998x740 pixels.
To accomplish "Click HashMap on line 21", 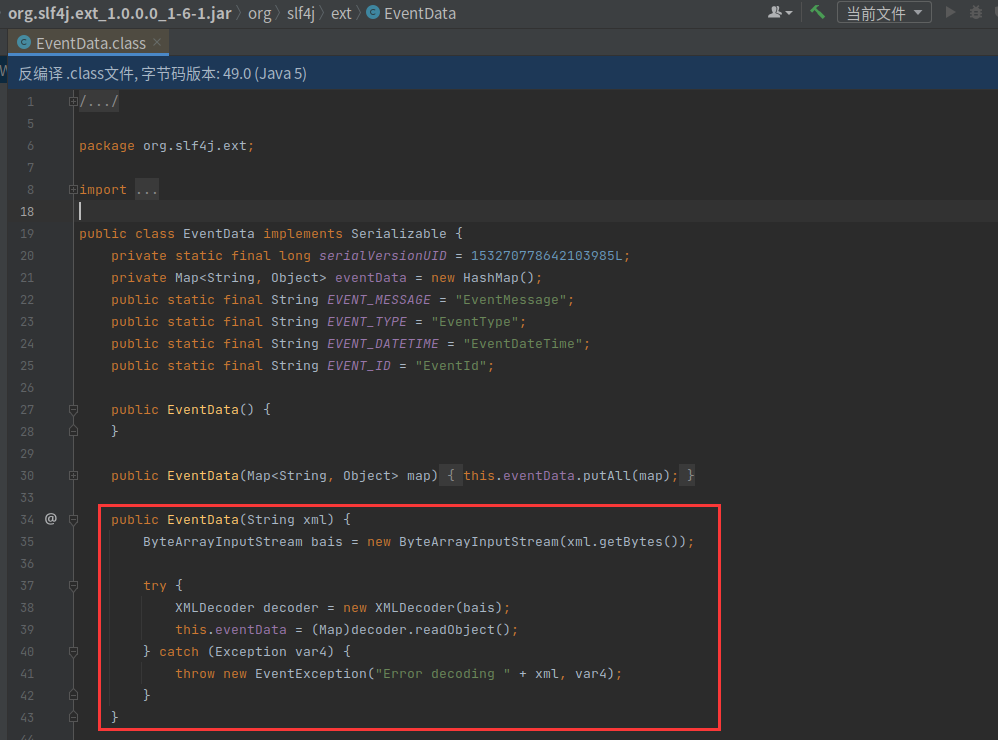I will [x=491, y=277].
